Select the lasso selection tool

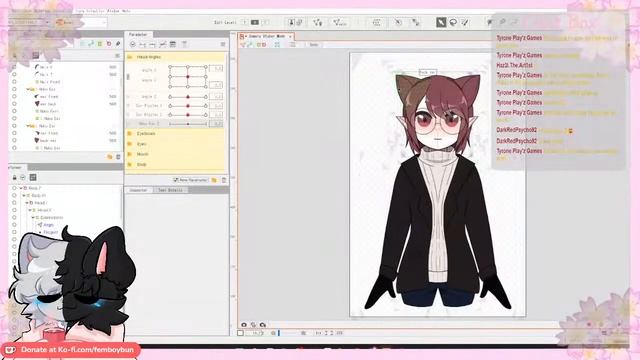(x=453, y=22)
